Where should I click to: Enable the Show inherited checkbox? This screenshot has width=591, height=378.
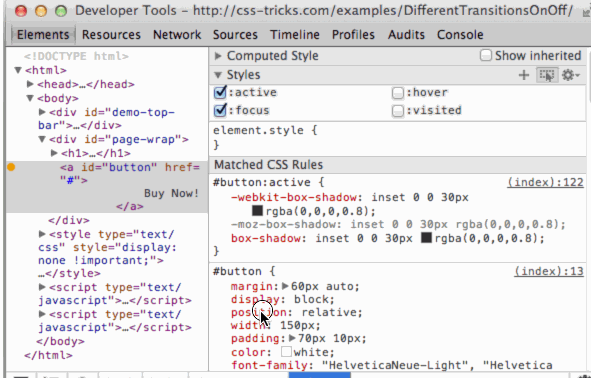tap(485, 55)
